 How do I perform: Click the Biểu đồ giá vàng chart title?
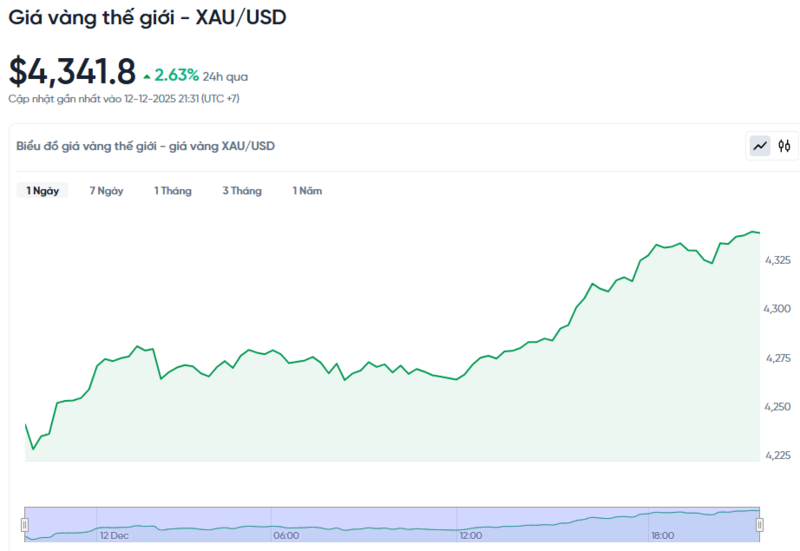(x=145, y=146)
